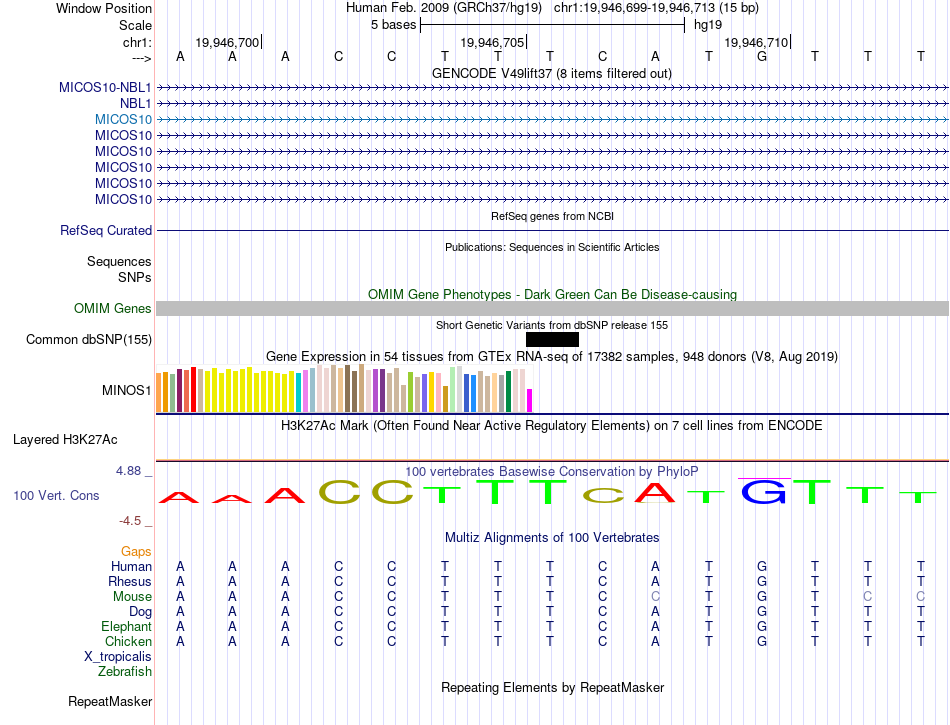Open the RefSeq Curated track label

(x=105, y=230)
